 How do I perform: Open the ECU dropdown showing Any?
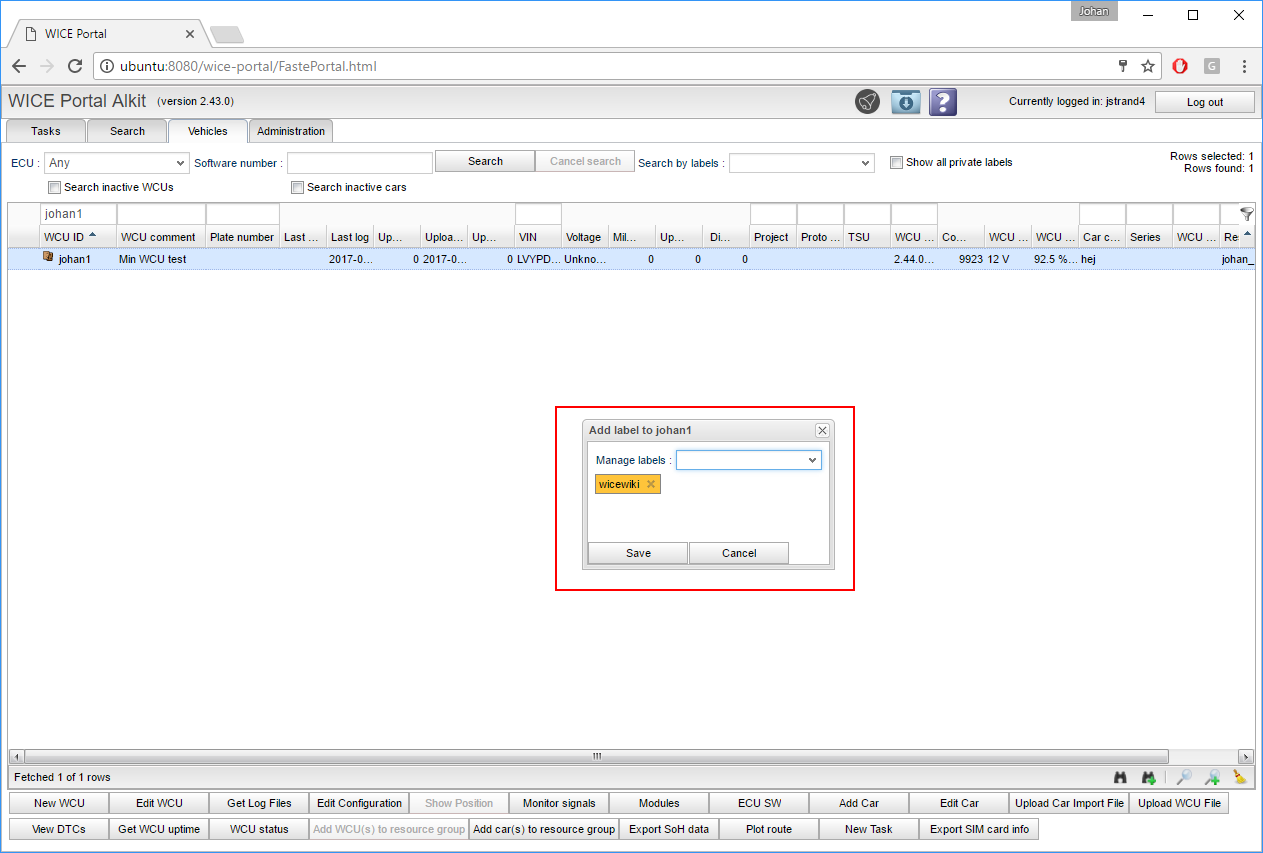[117, 162]
